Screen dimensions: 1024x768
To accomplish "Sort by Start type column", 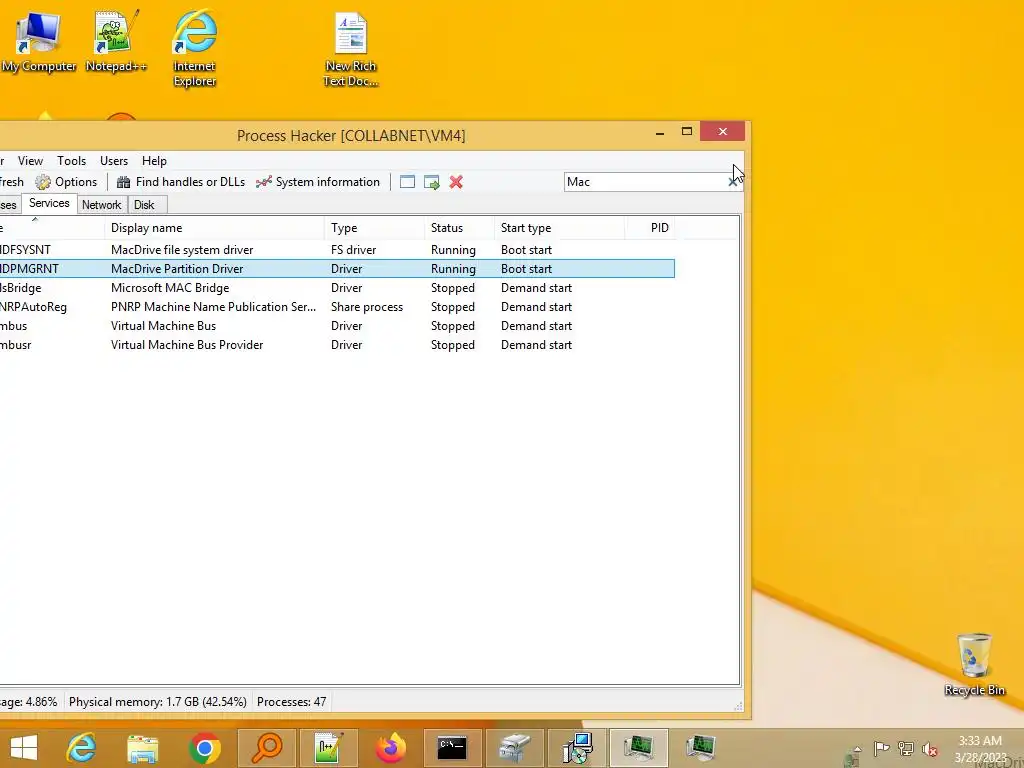I will 560,228.
